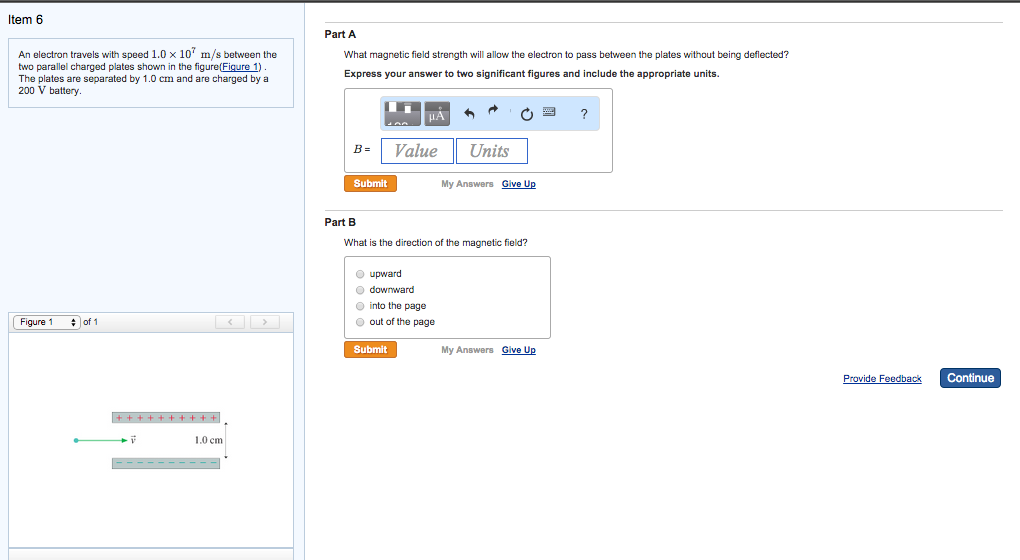Click the Units input field
The width and height of the screenshot is (1020, 560).
491,151
